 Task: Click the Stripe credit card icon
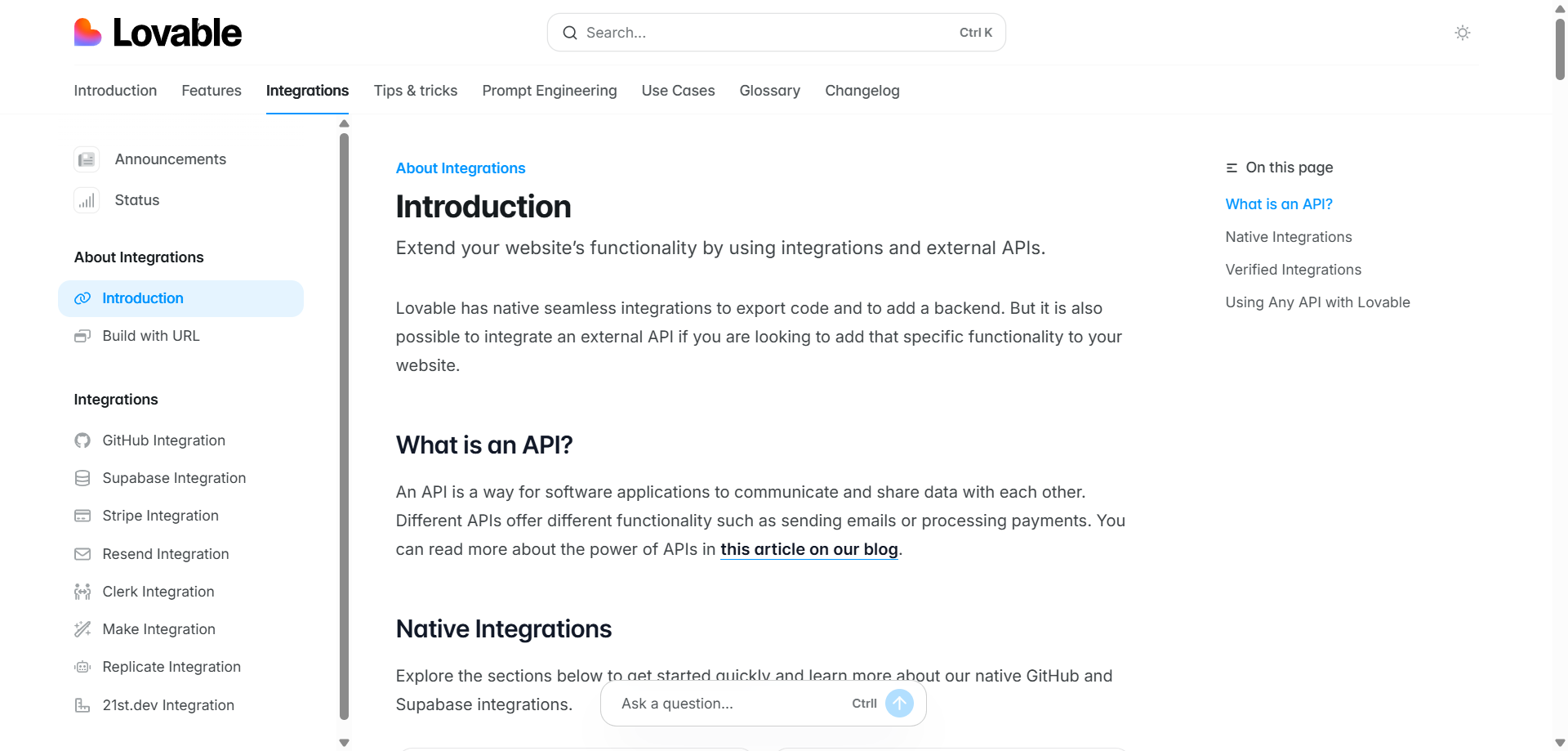coord(82,516)
